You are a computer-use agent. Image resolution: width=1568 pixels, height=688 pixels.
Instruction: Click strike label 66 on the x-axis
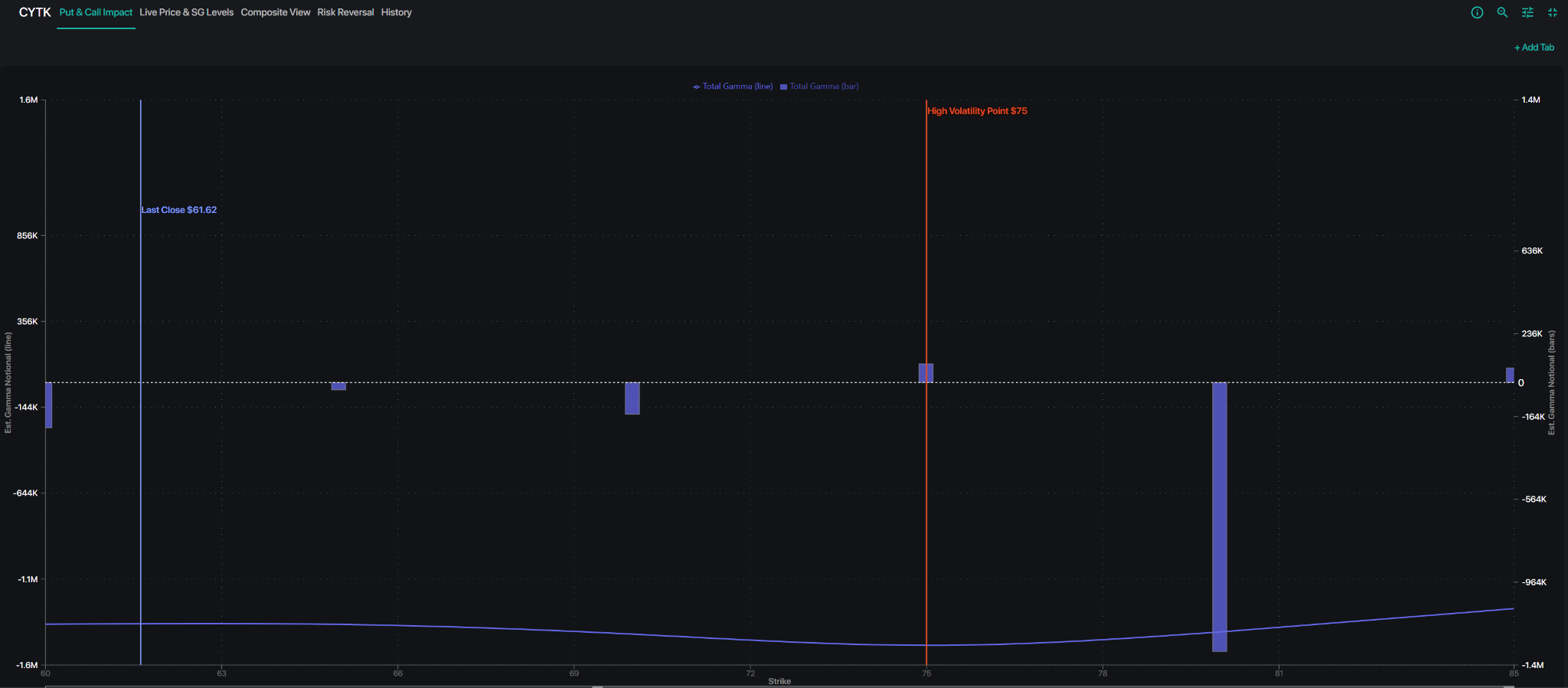(x=397, y=673)
